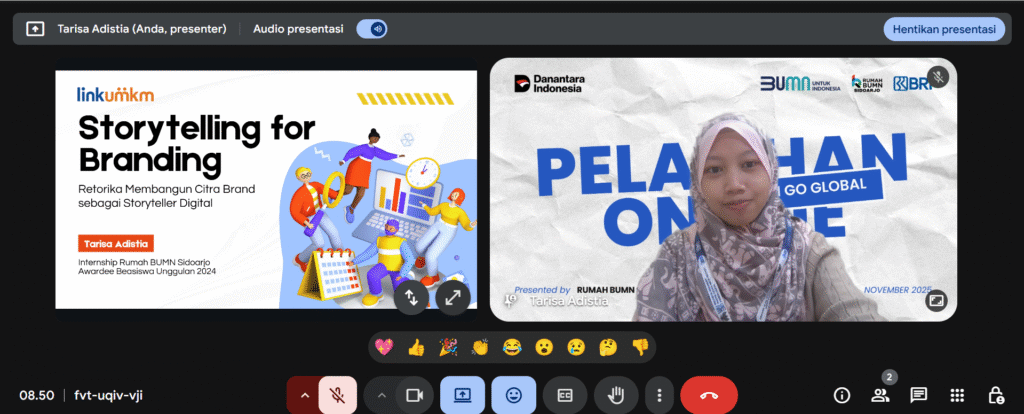Viewport: 1024px width, 414px height.
Task: Click the present screen icon
Action: coord(462,395)
